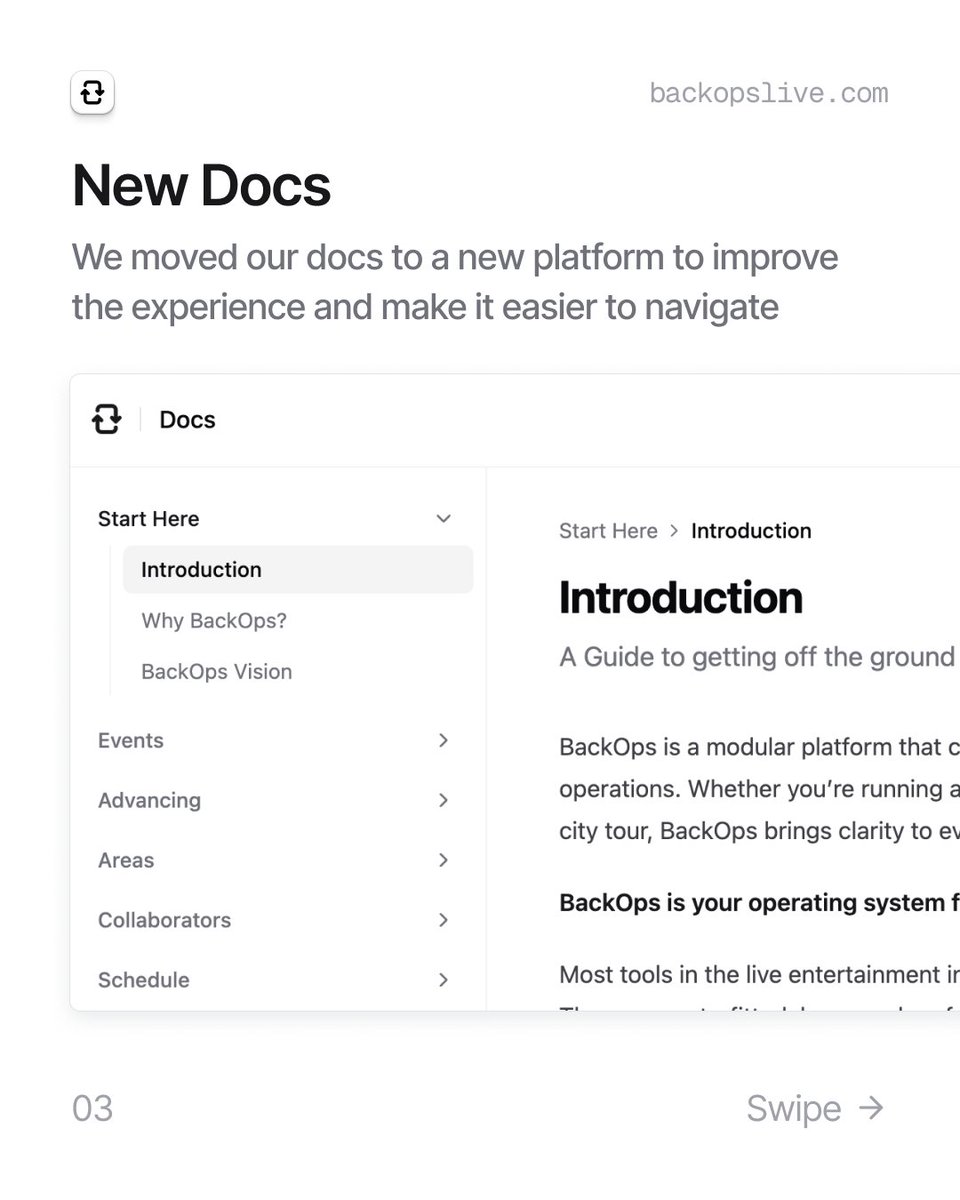
Task: Open the Collaborators sidebar section
Action: pyautogui.click(x=164, y=921)
